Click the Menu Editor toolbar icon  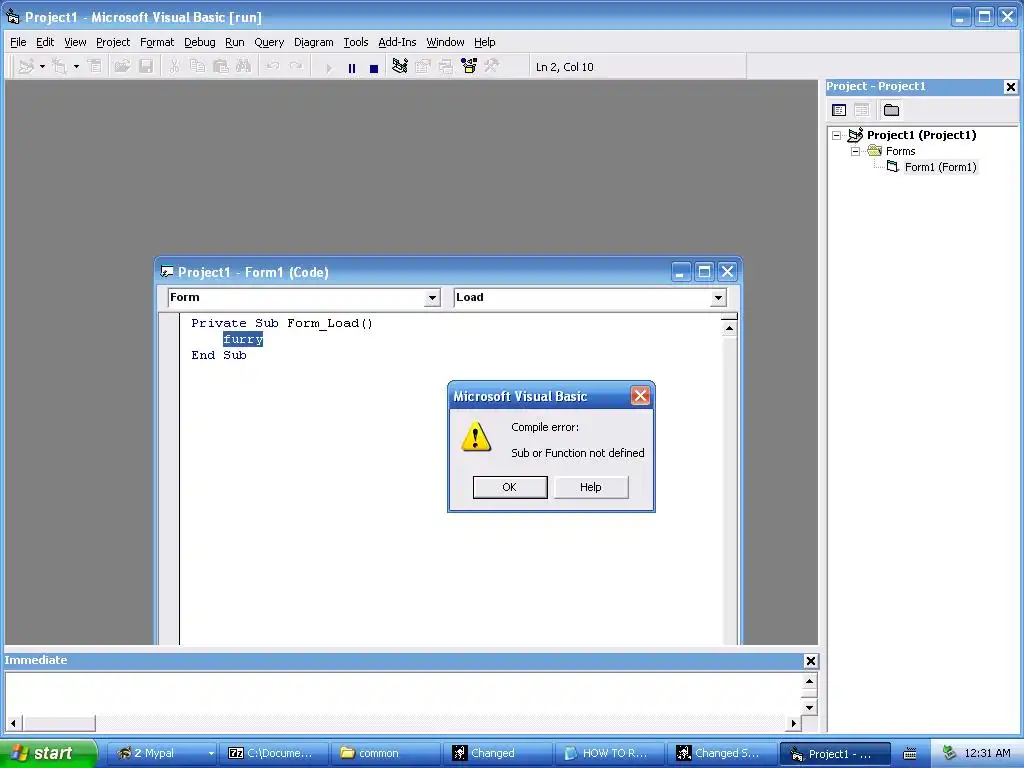tap(95, 67)
